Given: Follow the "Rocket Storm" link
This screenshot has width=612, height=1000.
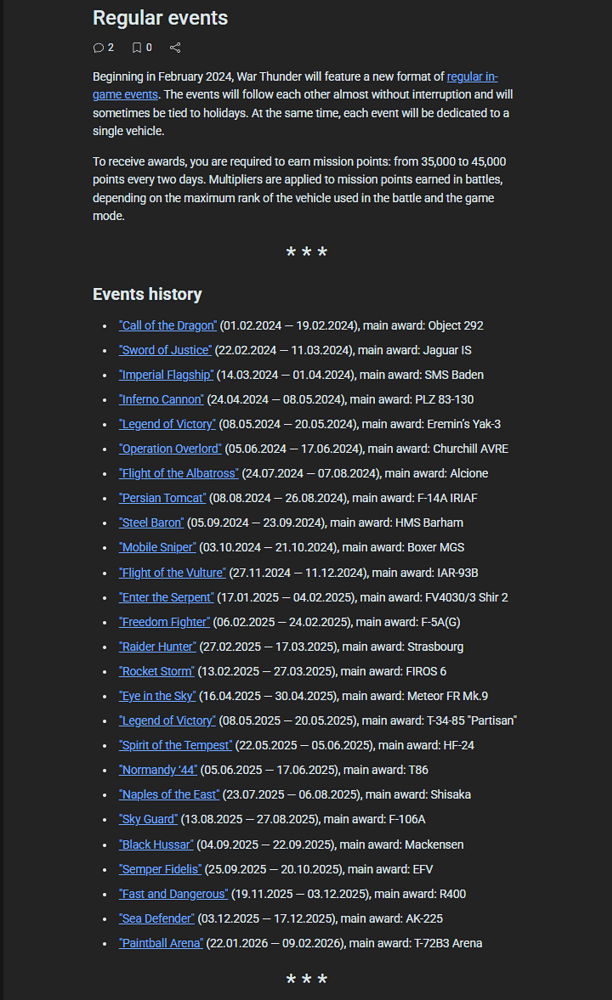Looking at the screenshot, I should tap(157, 671).
